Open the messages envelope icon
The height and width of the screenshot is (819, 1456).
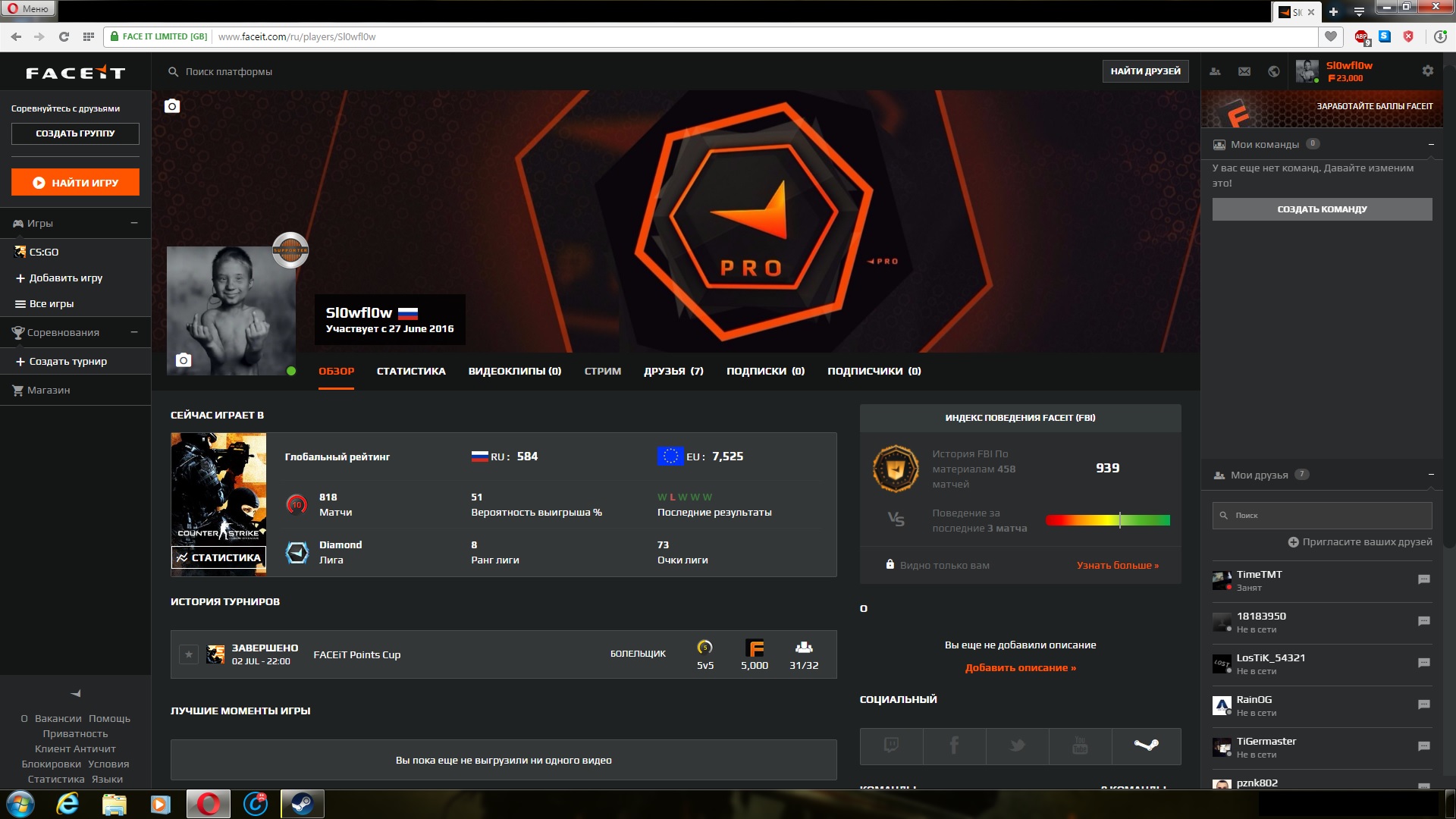point(1244,71)
